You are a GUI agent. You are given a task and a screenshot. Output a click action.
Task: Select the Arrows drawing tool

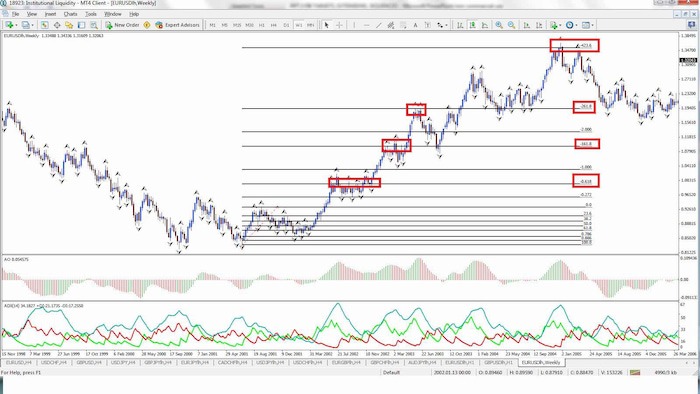point(440,25)
